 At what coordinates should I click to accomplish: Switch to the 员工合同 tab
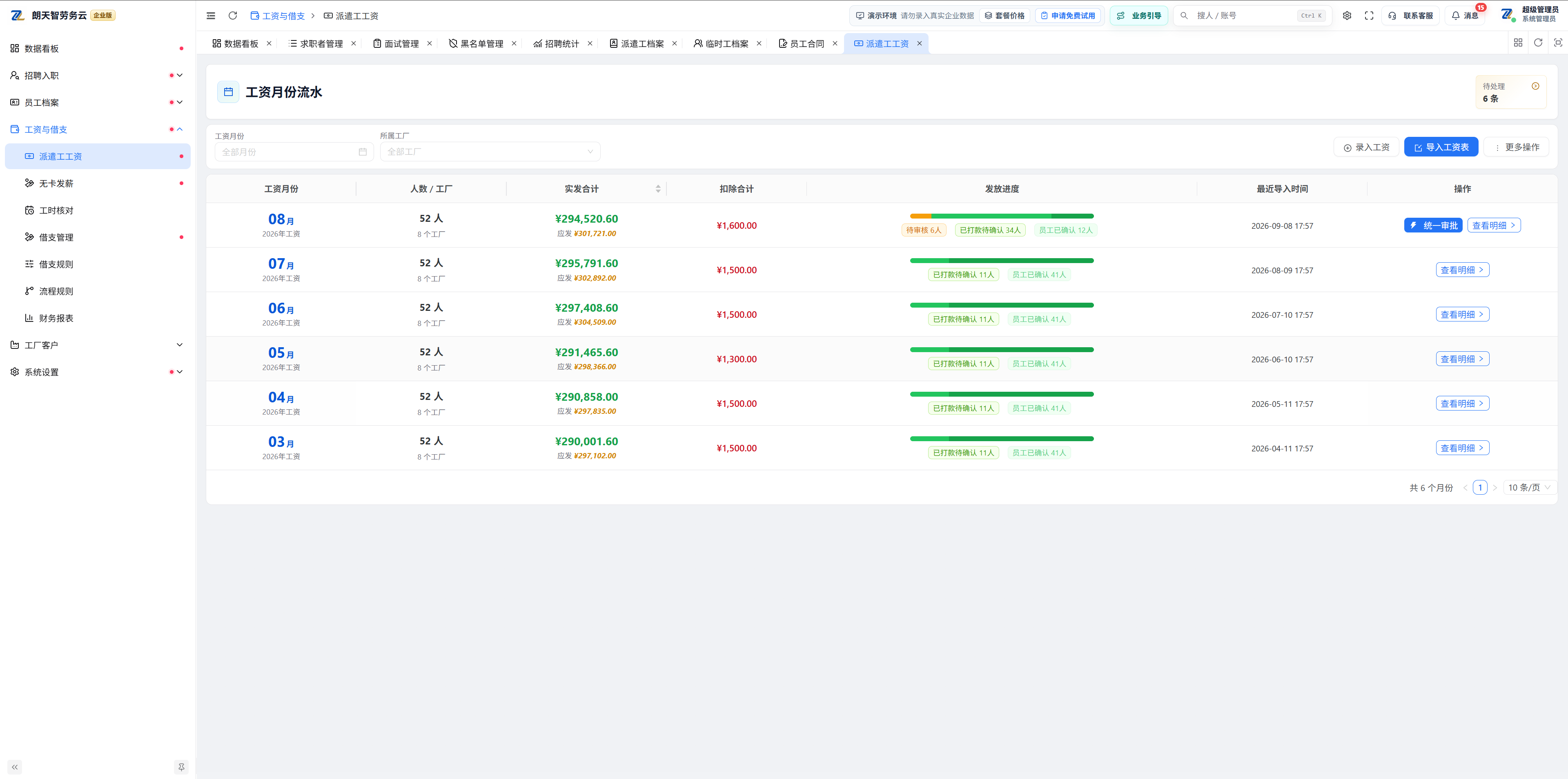pyautogui.click(x=806, y=43)
